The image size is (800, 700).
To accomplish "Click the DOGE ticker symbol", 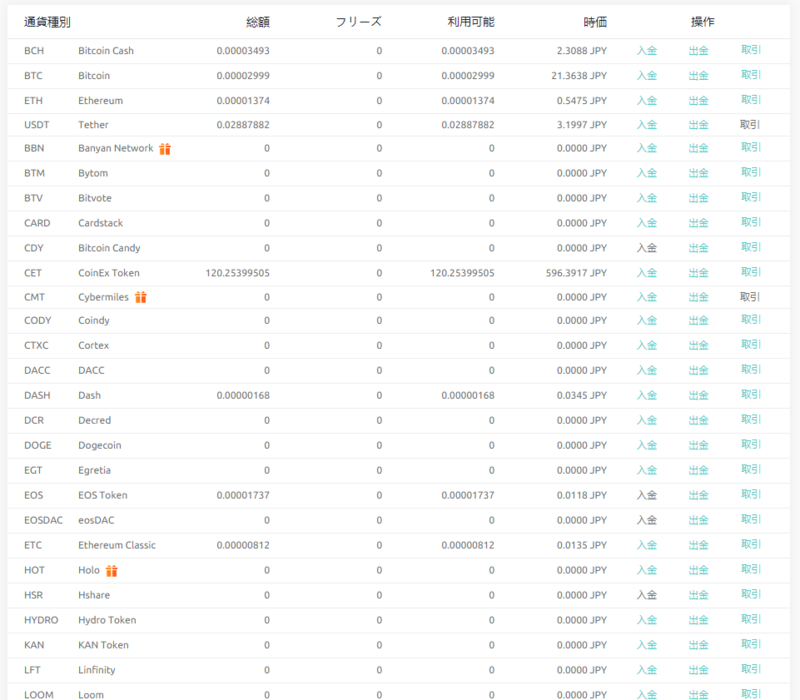I will [38, 445].
